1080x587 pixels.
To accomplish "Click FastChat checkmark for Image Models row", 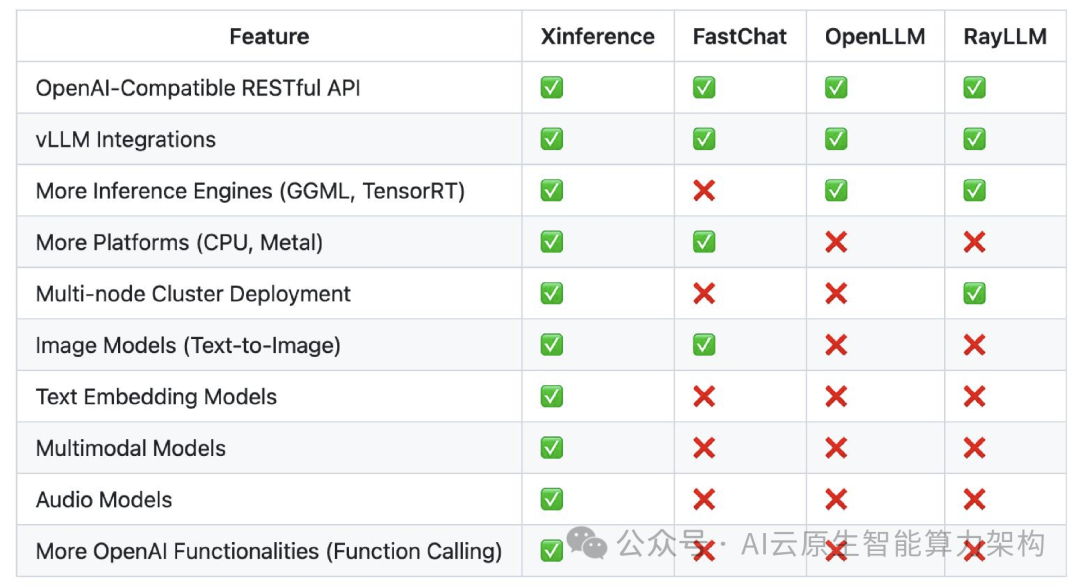I will [x=704, y=345].
